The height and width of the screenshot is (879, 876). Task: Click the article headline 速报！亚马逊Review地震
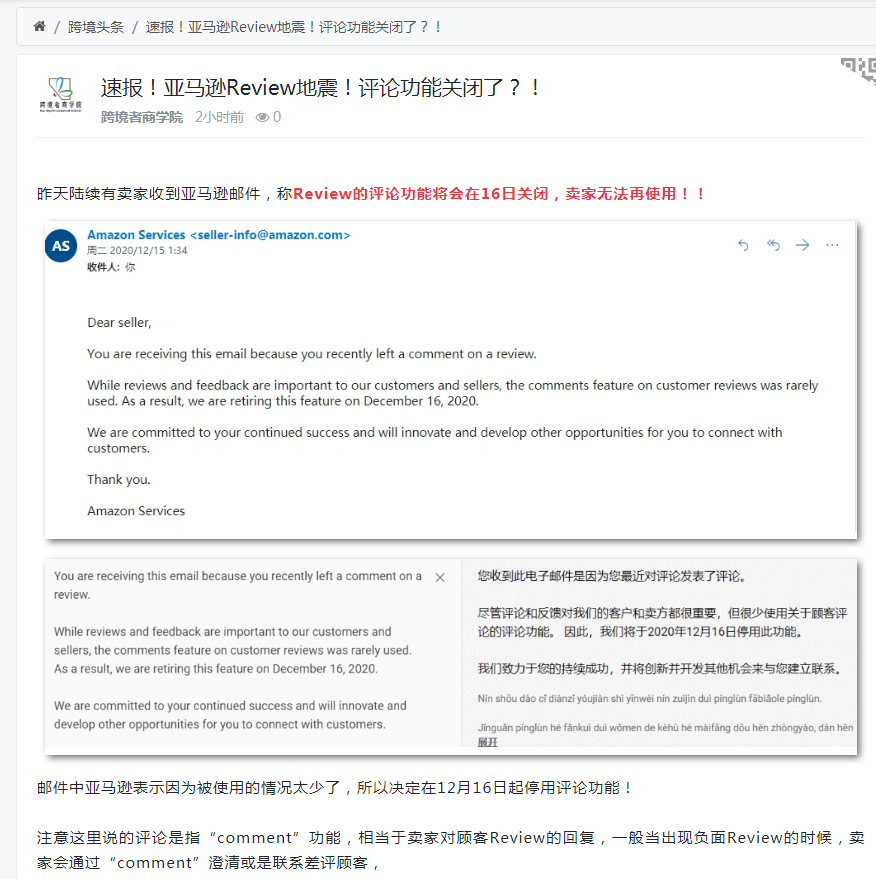point(320,87)
